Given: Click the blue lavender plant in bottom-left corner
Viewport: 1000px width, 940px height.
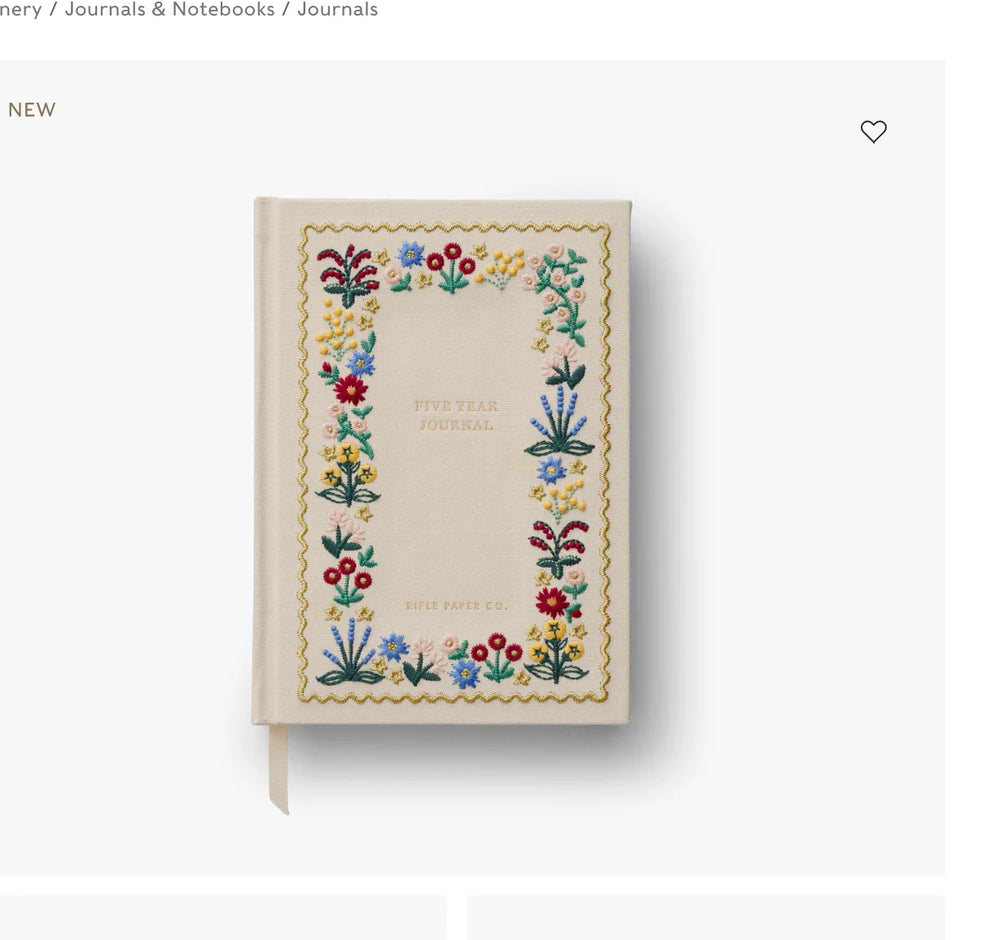Looking at the screenshot, I should (349, 651).
